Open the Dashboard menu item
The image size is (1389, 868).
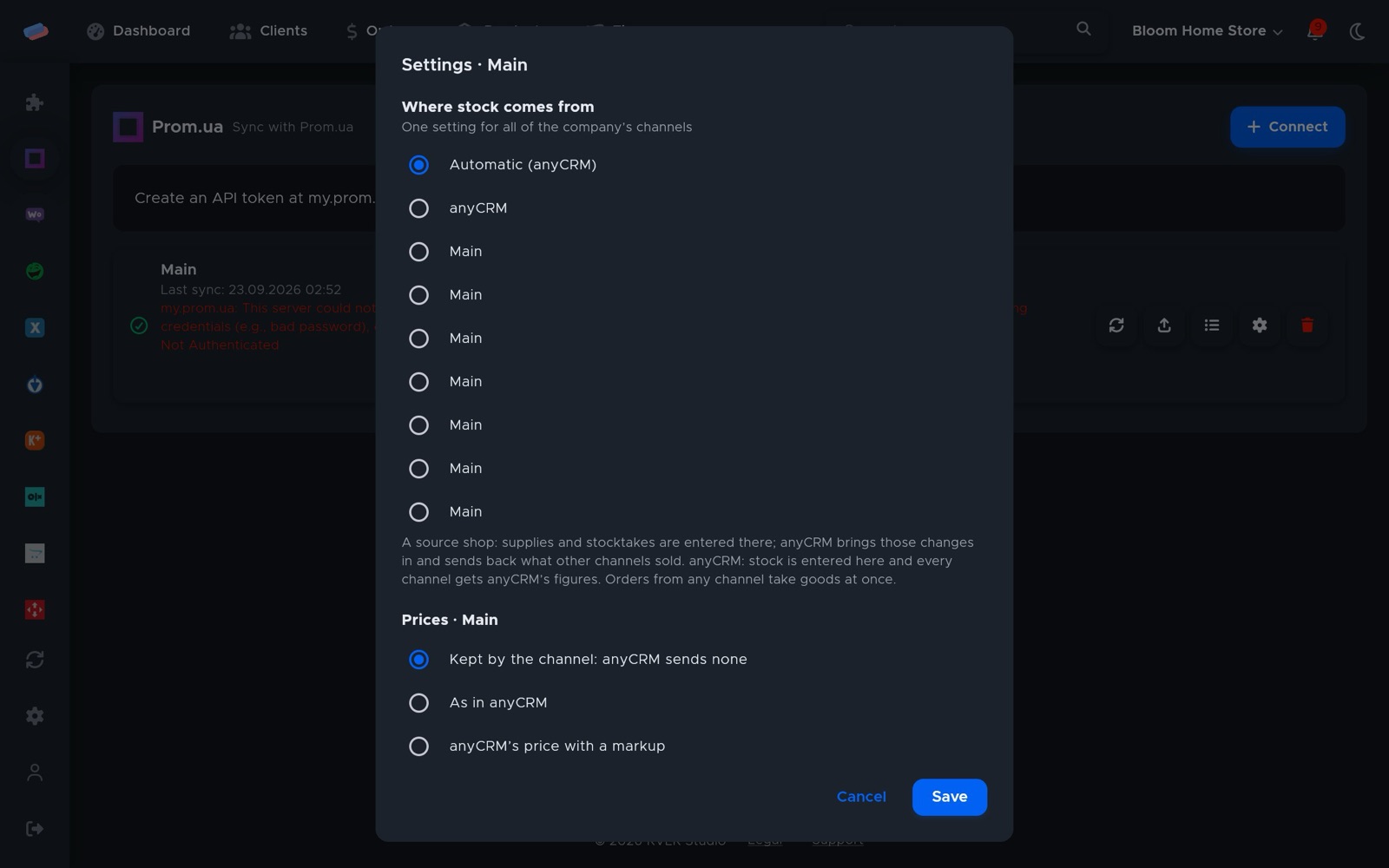(139, 31)
